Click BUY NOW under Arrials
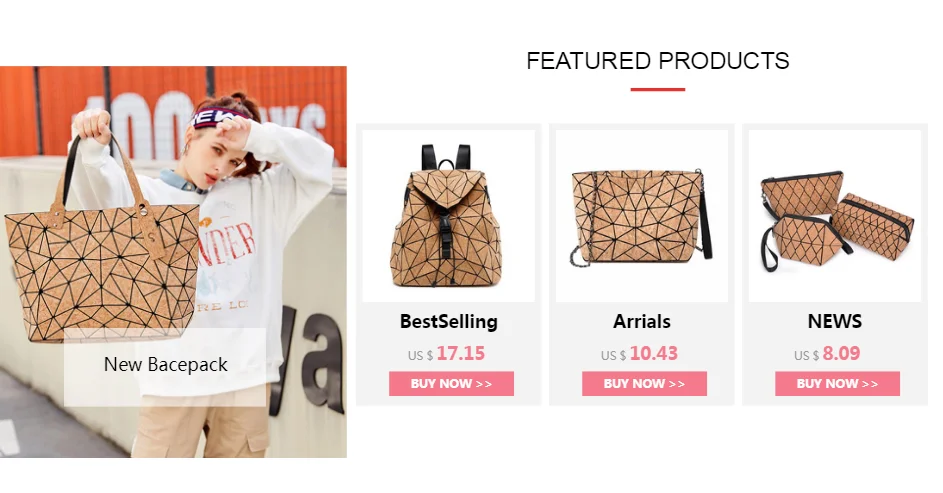Screen dimensions: 943x493 (x=644, y=384)
